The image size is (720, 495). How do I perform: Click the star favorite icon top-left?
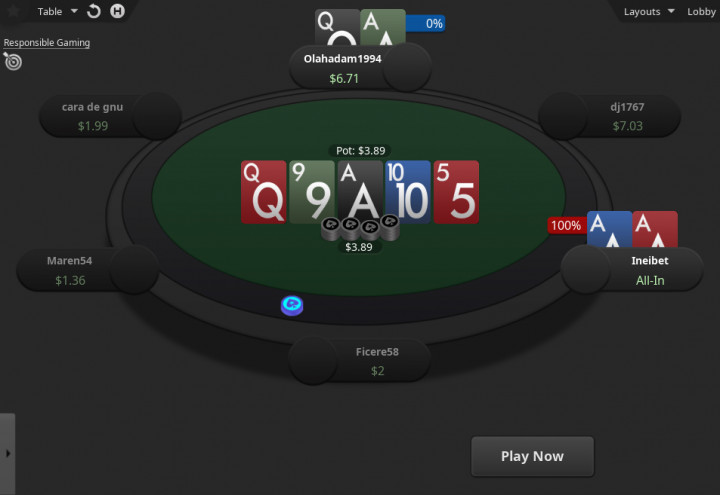[x=13, y=11]
